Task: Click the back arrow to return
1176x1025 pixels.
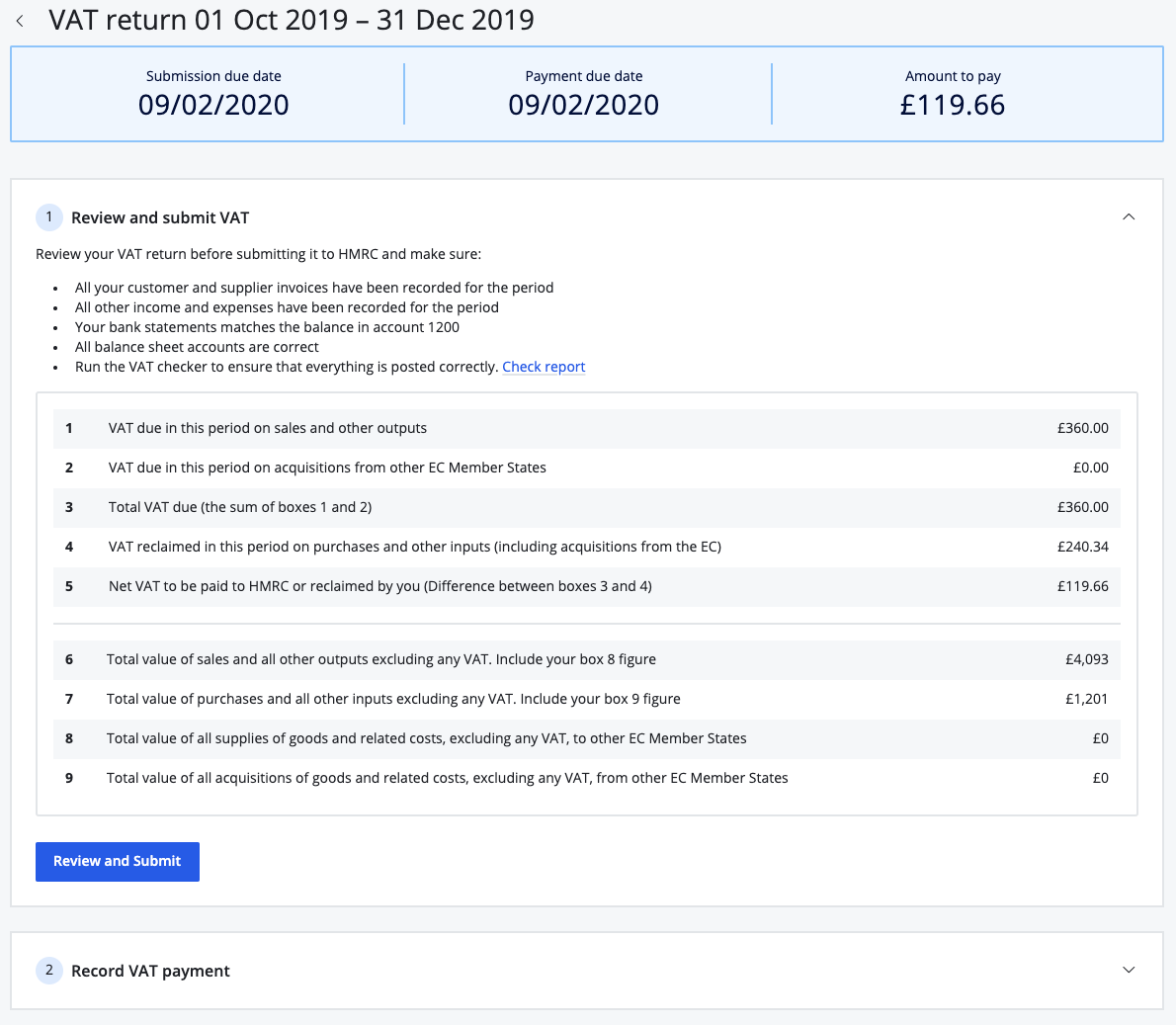Action: tap(20, 20)
